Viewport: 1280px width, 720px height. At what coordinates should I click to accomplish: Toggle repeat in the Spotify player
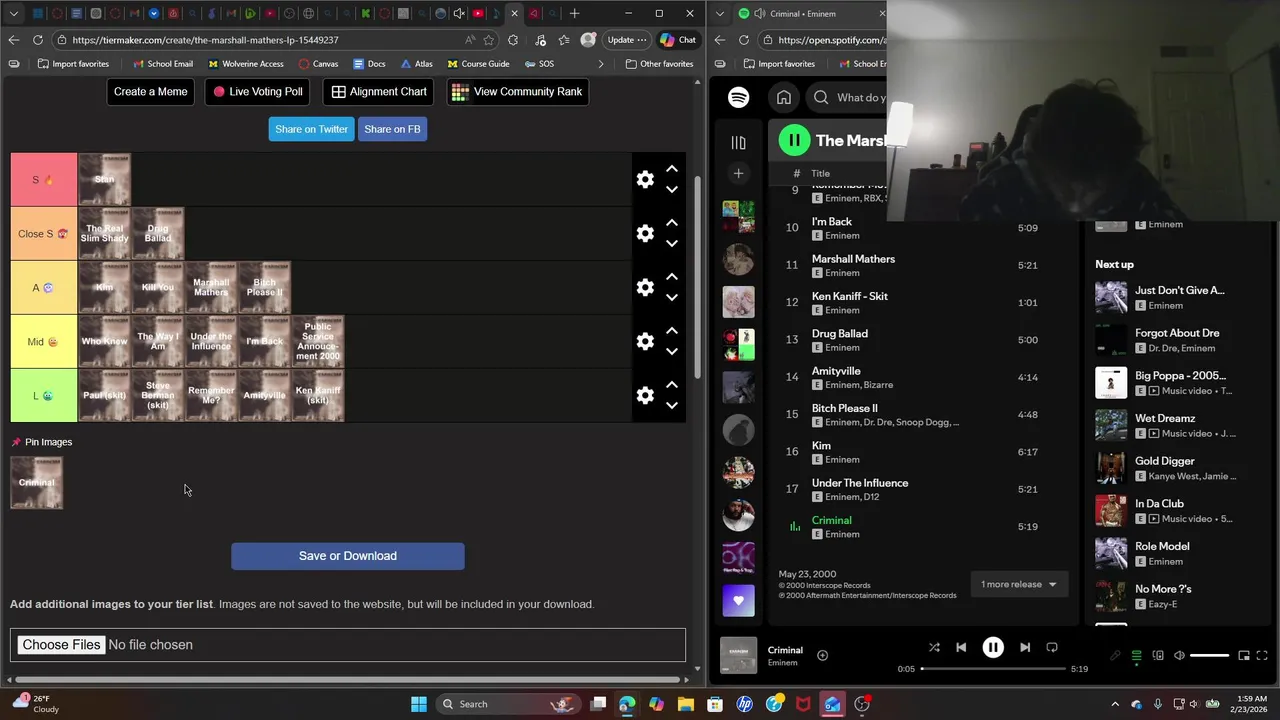(1052, 648)
